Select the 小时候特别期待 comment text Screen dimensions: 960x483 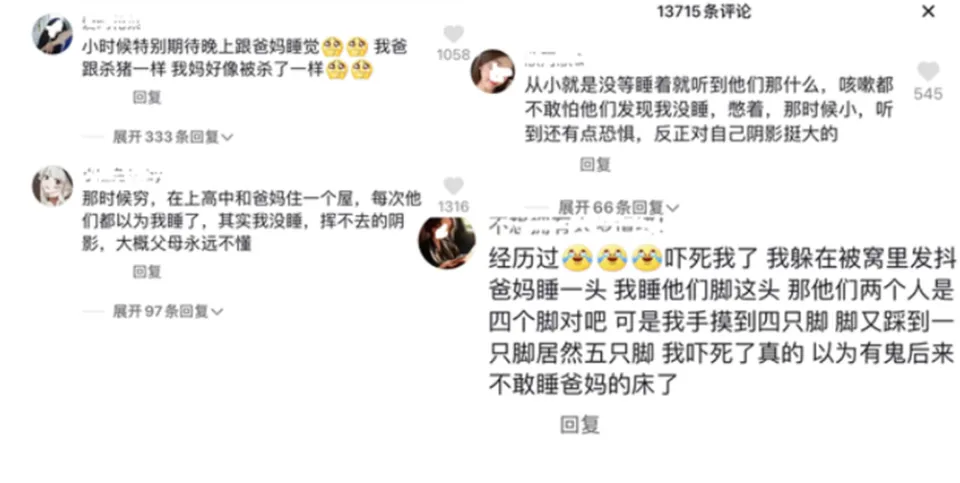click(x=245, y=58)
